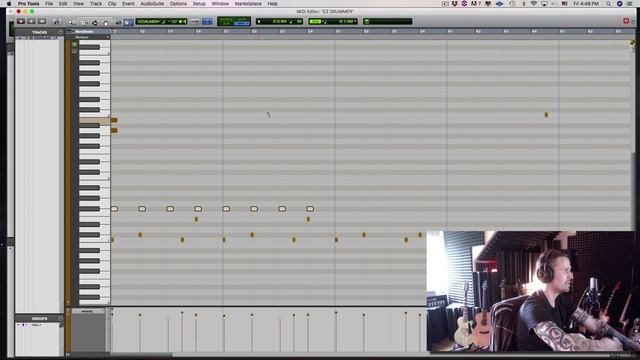Click the Time Machine icon in menu bar

[x=513, y=4]
